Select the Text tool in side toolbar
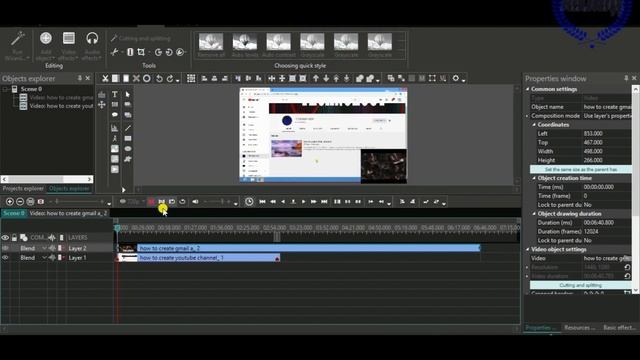 (115, 94)
